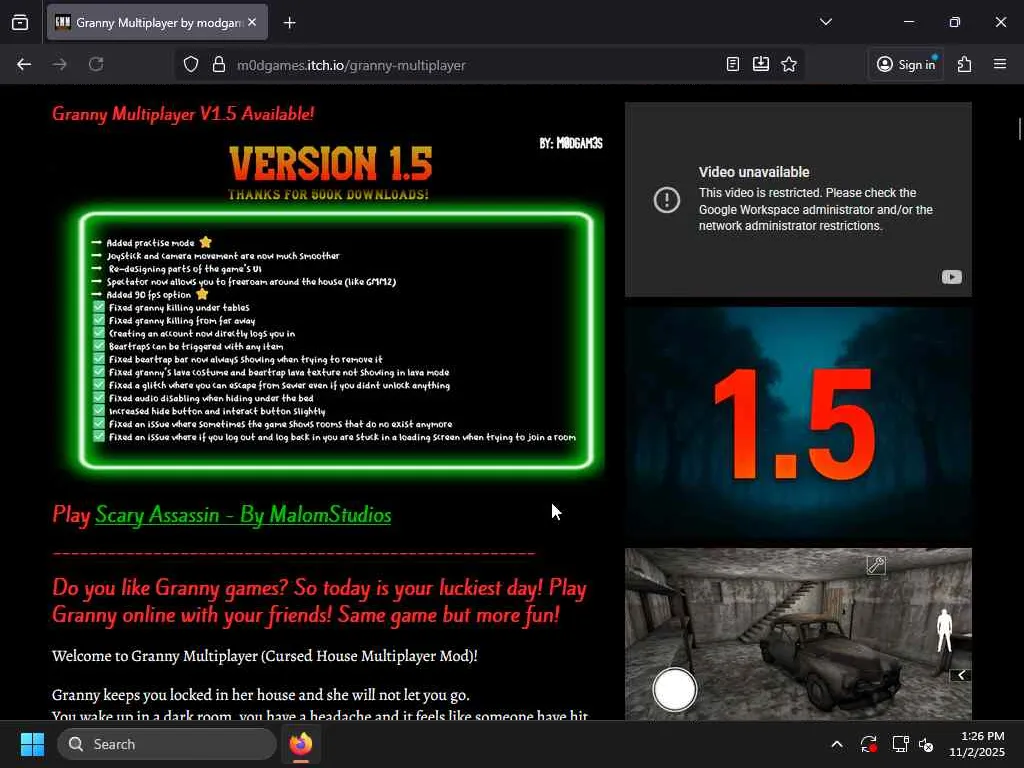Click 'Welcome to Granny Multiplayer' paragraph
This screenshot has width=1024, height=768.
point(264,656)
